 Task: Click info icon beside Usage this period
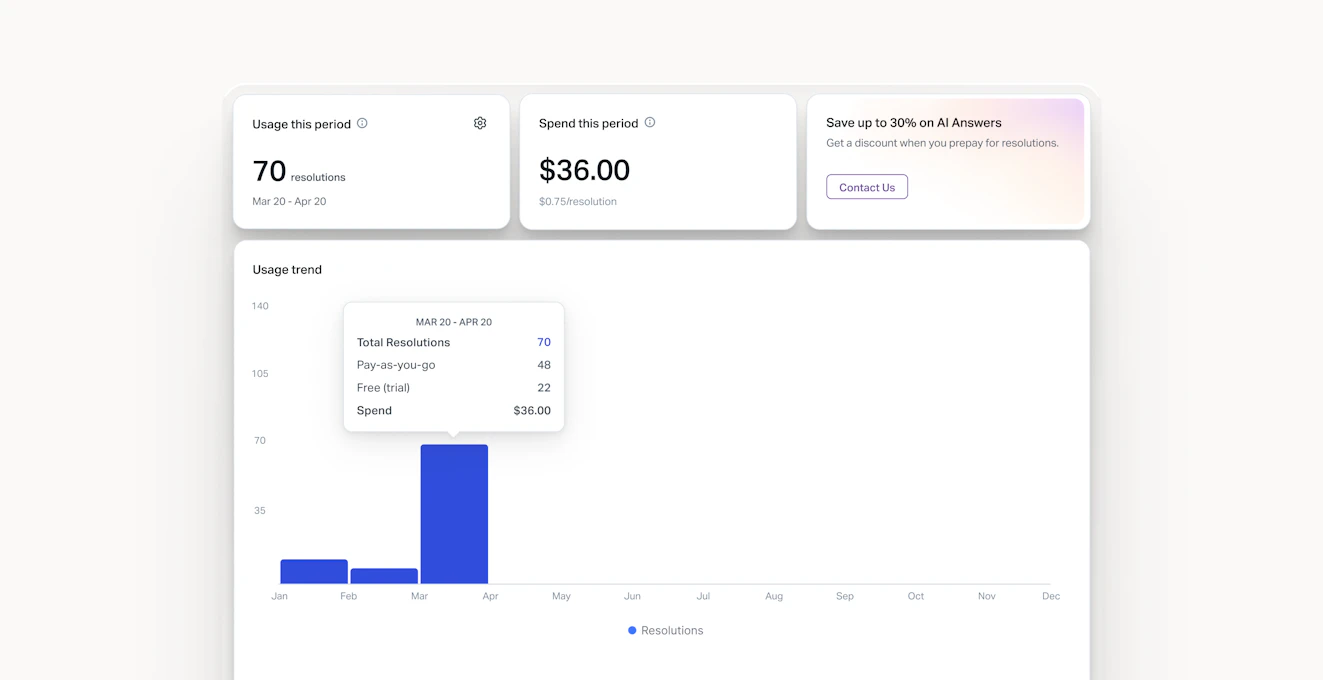[x=362, y=123]
